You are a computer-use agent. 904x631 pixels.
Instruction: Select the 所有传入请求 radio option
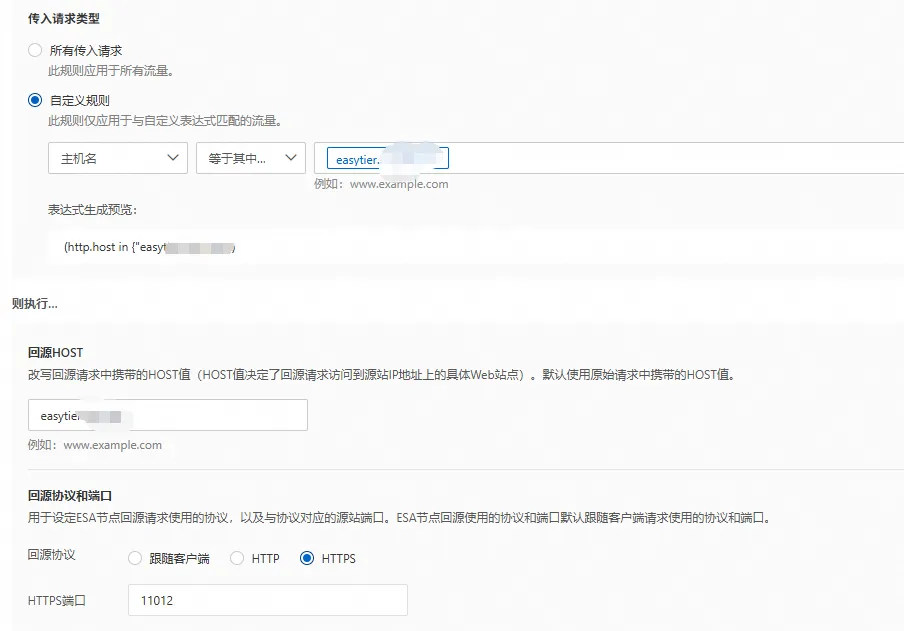pyautogui.click(x=35, y=48)
